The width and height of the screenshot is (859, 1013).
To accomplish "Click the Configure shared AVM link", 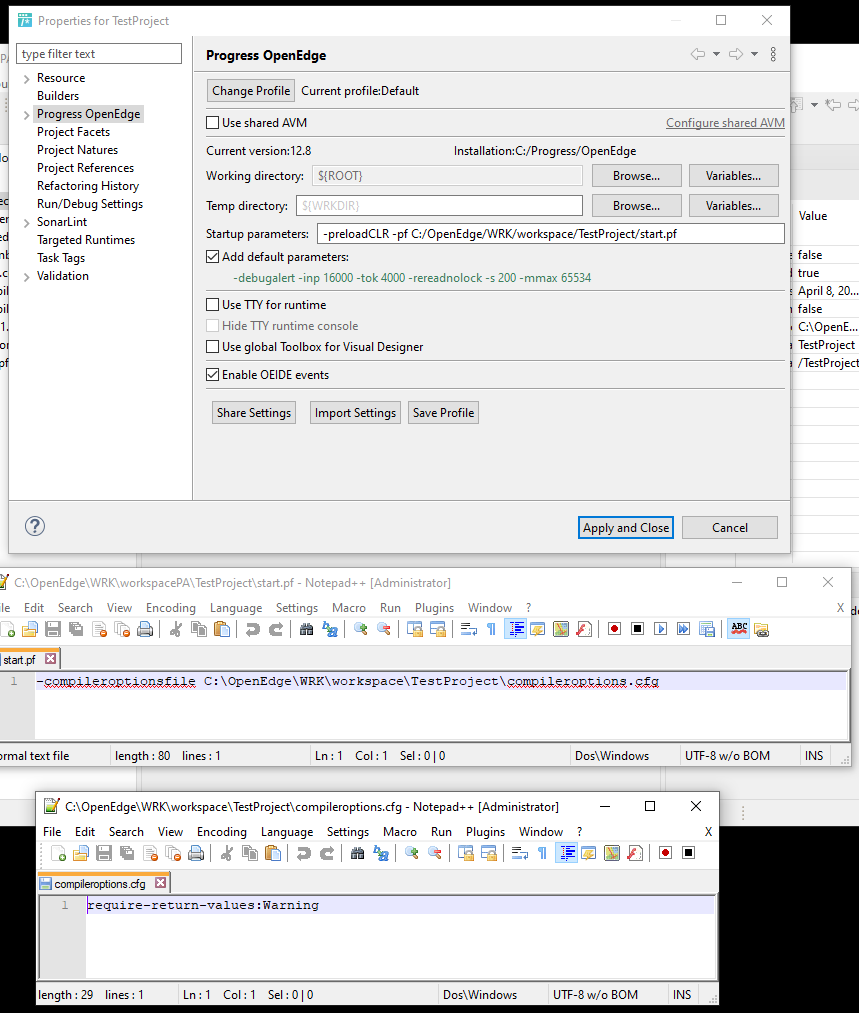I will pyautogui.click(x=725, y=123).
